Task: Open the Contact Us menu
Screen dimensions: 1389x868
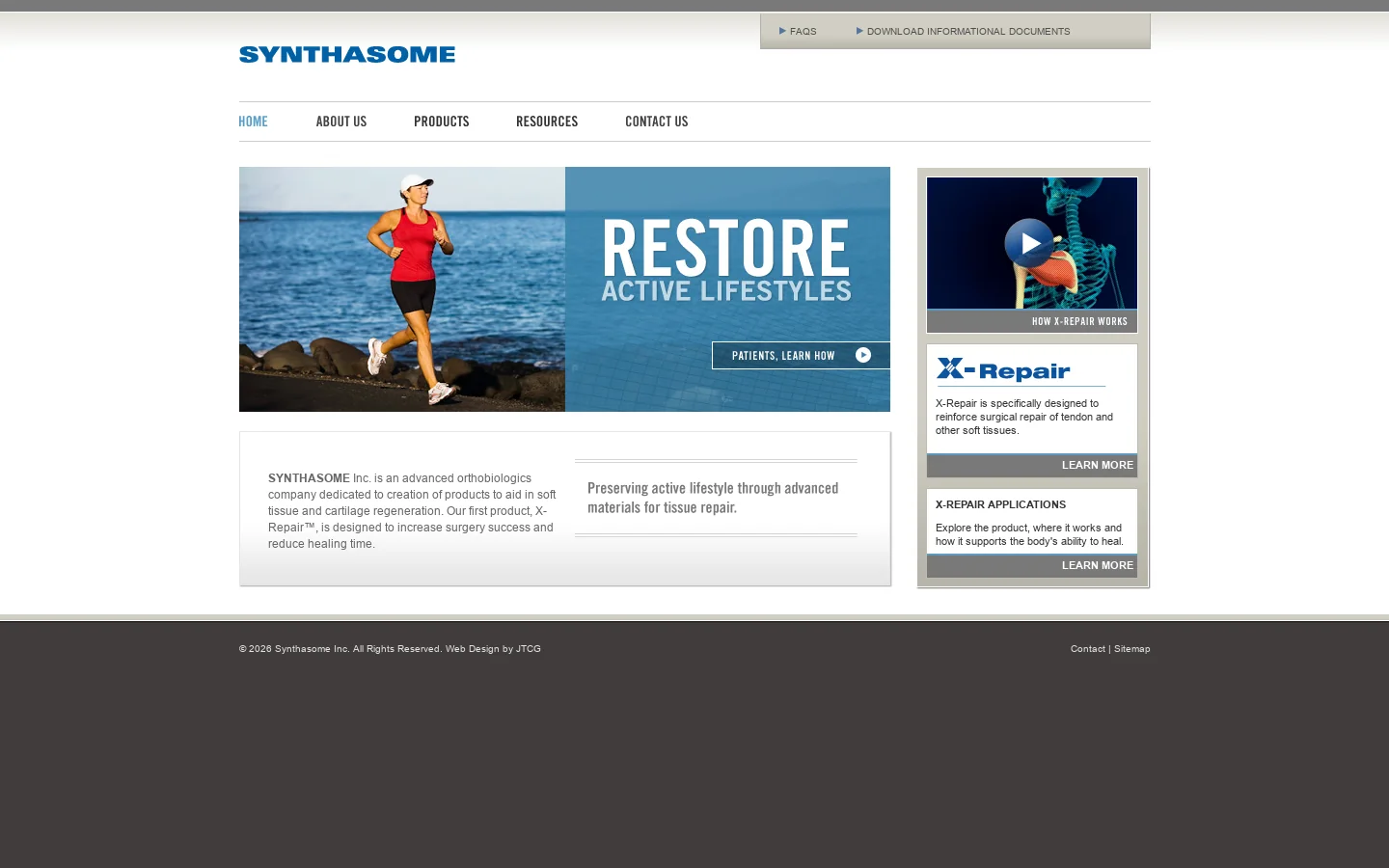Action: coord(657,122)
